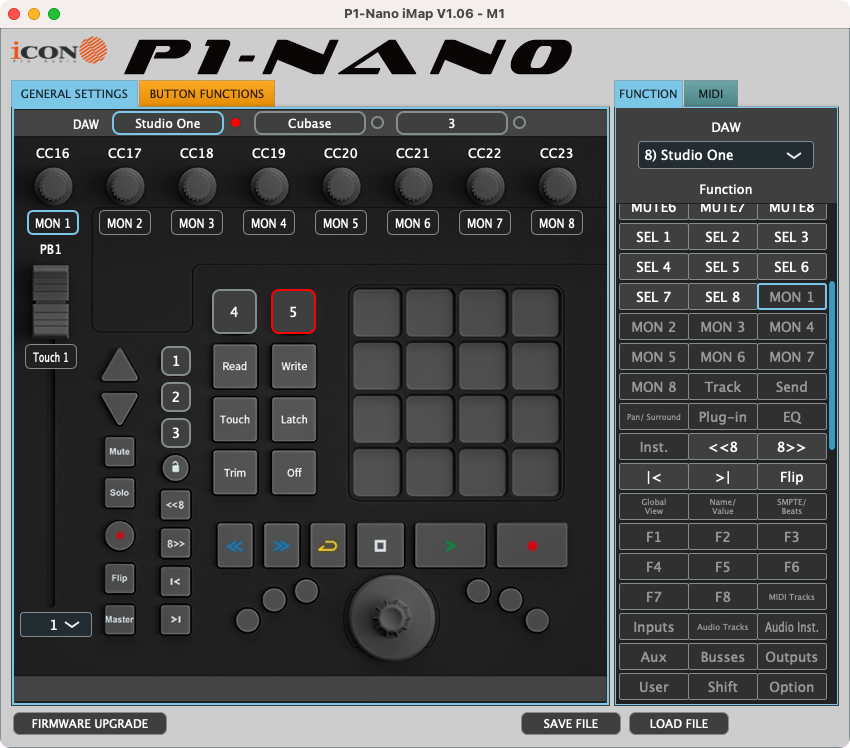Switch to the Button Functions tab

(207, 94)
